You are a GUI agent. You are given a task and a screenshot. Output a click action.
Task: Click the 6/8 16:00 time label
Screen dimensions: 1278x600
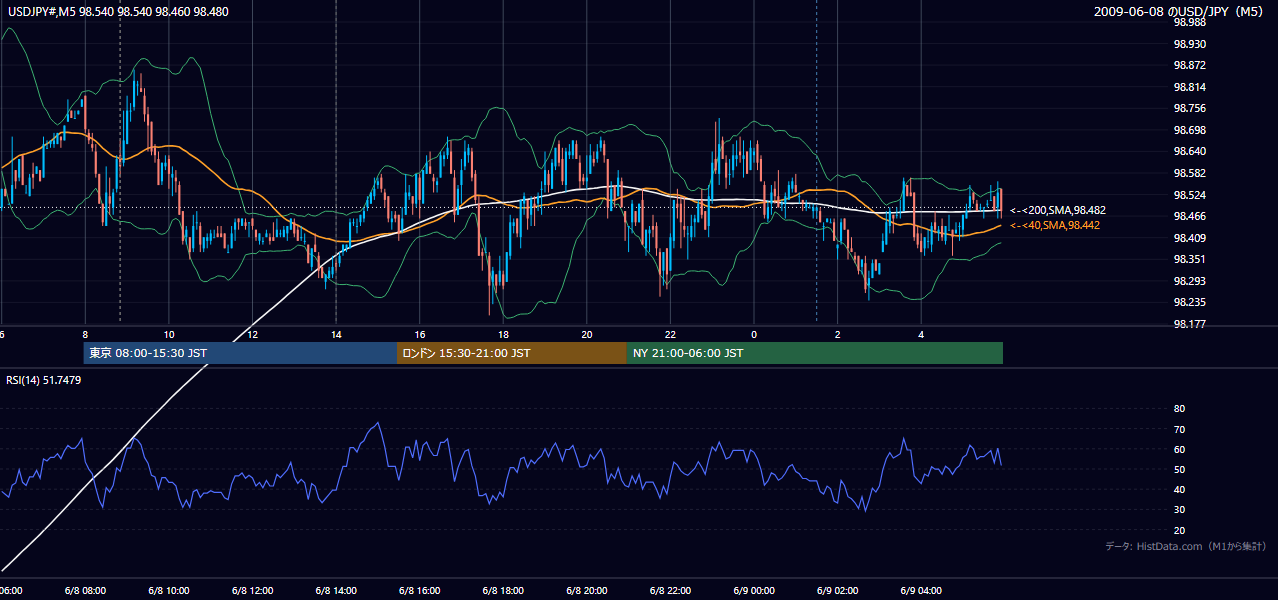pyautogui.click(x=420, y=591)
